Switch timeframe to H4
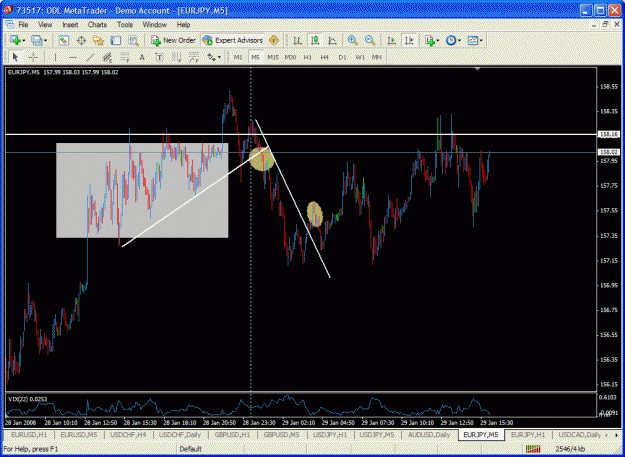The width and height of the screenshot is (625, 457). [x=325, y=57]
